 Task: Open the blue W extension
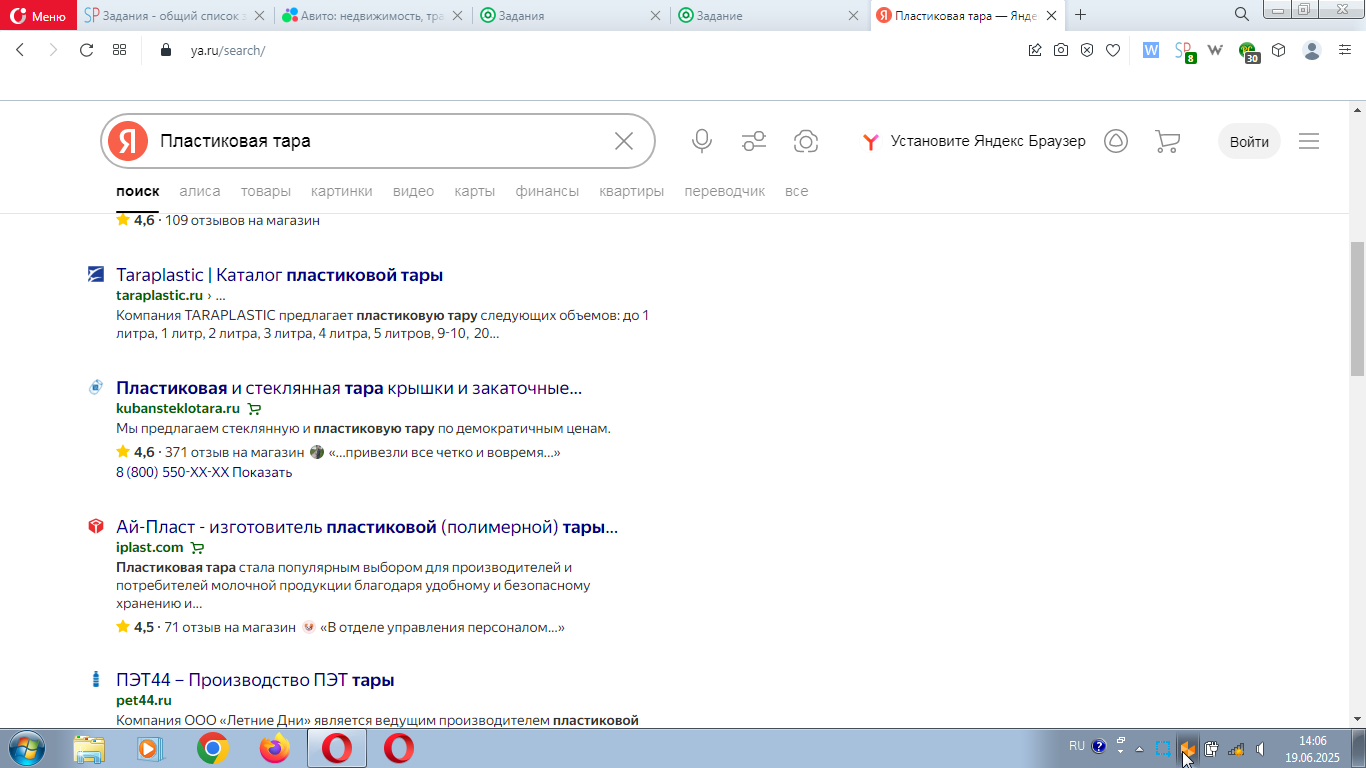click(x=1151, y=50)
